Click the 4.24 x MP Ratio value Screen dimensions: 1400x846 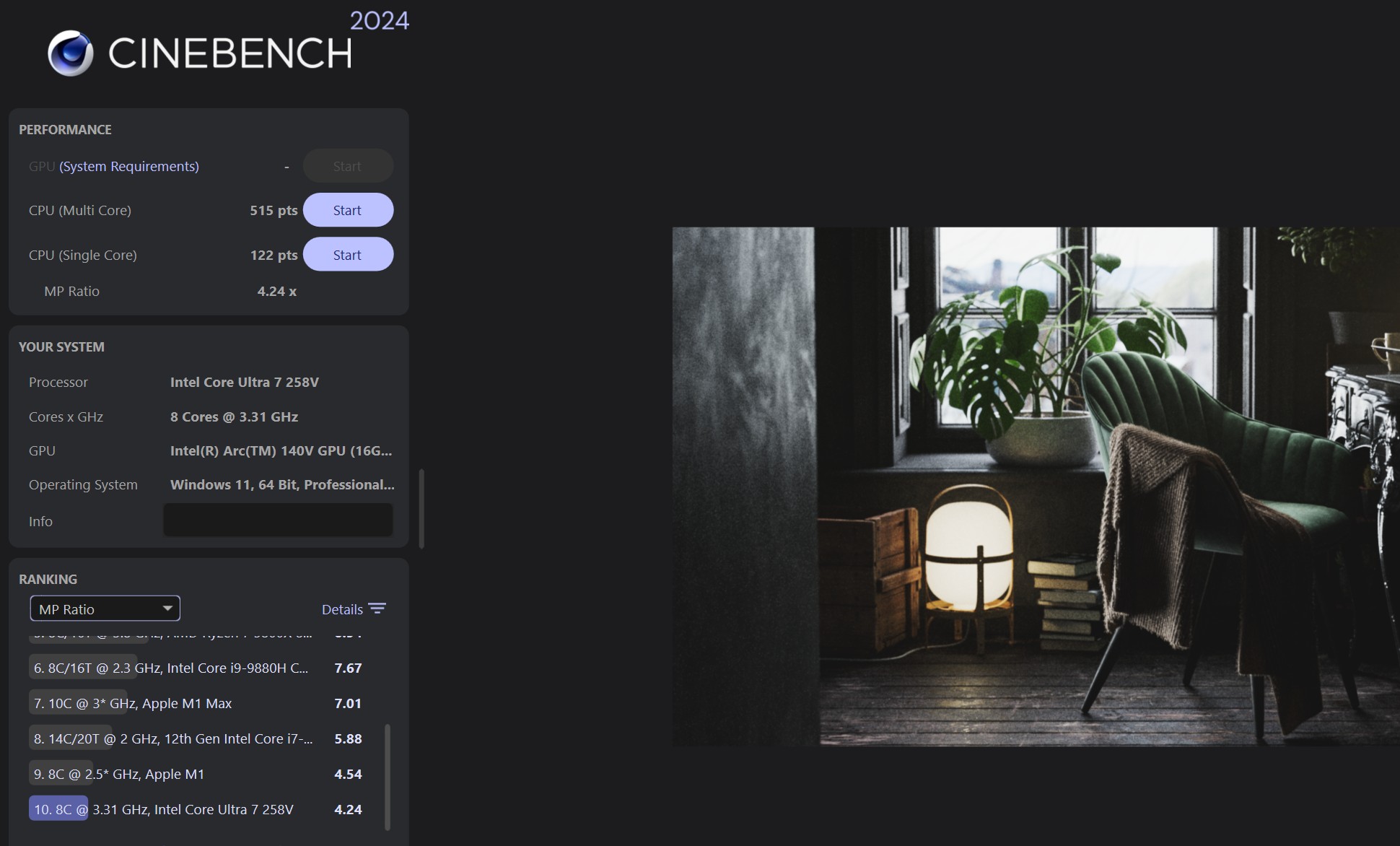click(x=277, y=291)
